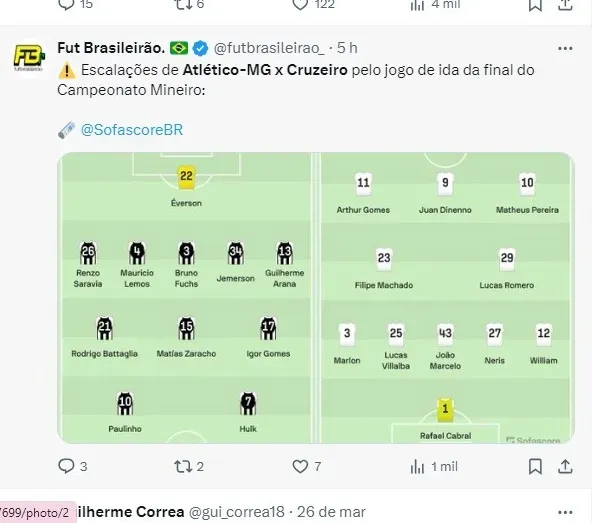Screen dimensions: 608x523
Task: Open Guilherme Correa's profile name
Action: pos(125,512)
